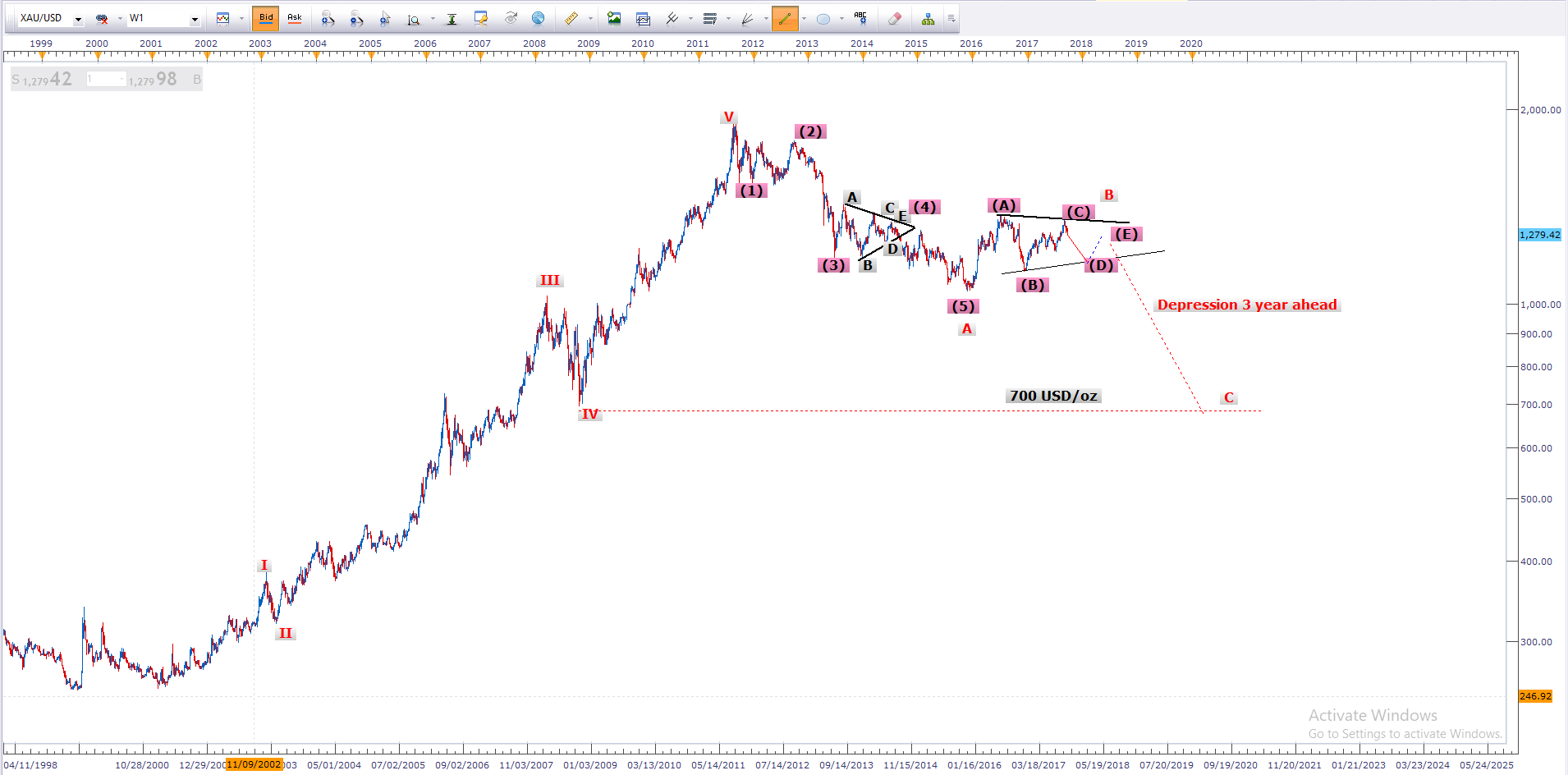1568x775 pixels.
Task: Click the add image icon
Action: pyautogui.click(x=614, y=18)
